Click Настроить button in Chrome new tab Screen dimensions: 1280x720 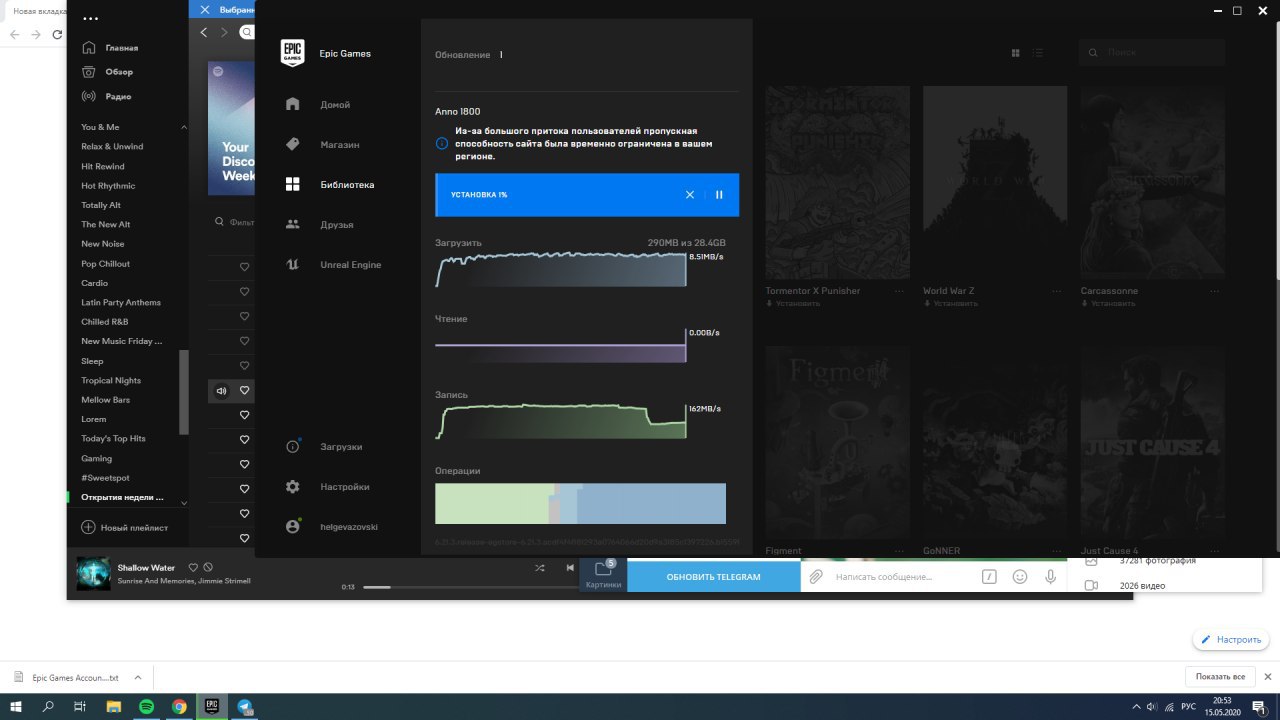point(1231,640)
